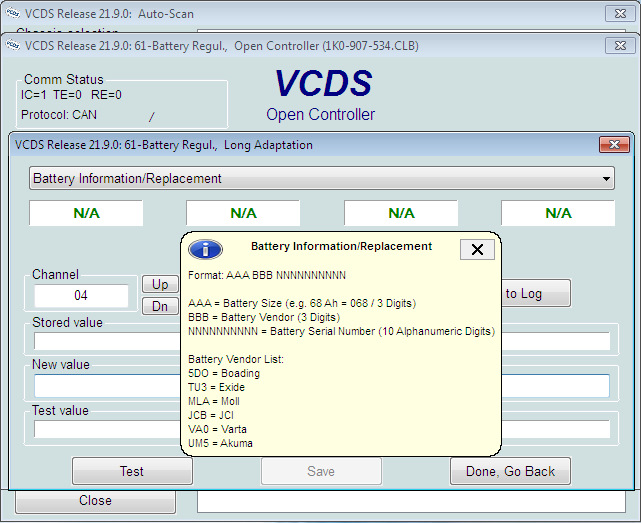This screenshot has height=523, width=641.
Task: Click the '5DO = Boading' vendor entry
Action: point(224,373)
